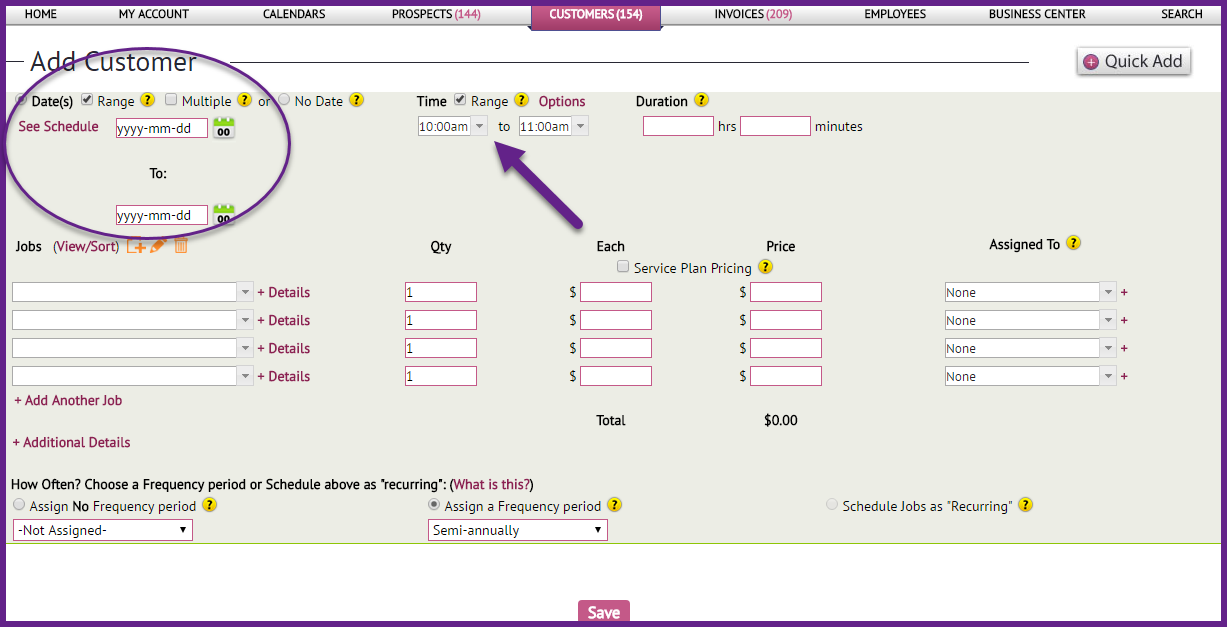Image resolution: width=1227 pixels, height=627 pixels.
Task: Toggle the date Range checkbox
Action: coord(87,100)
